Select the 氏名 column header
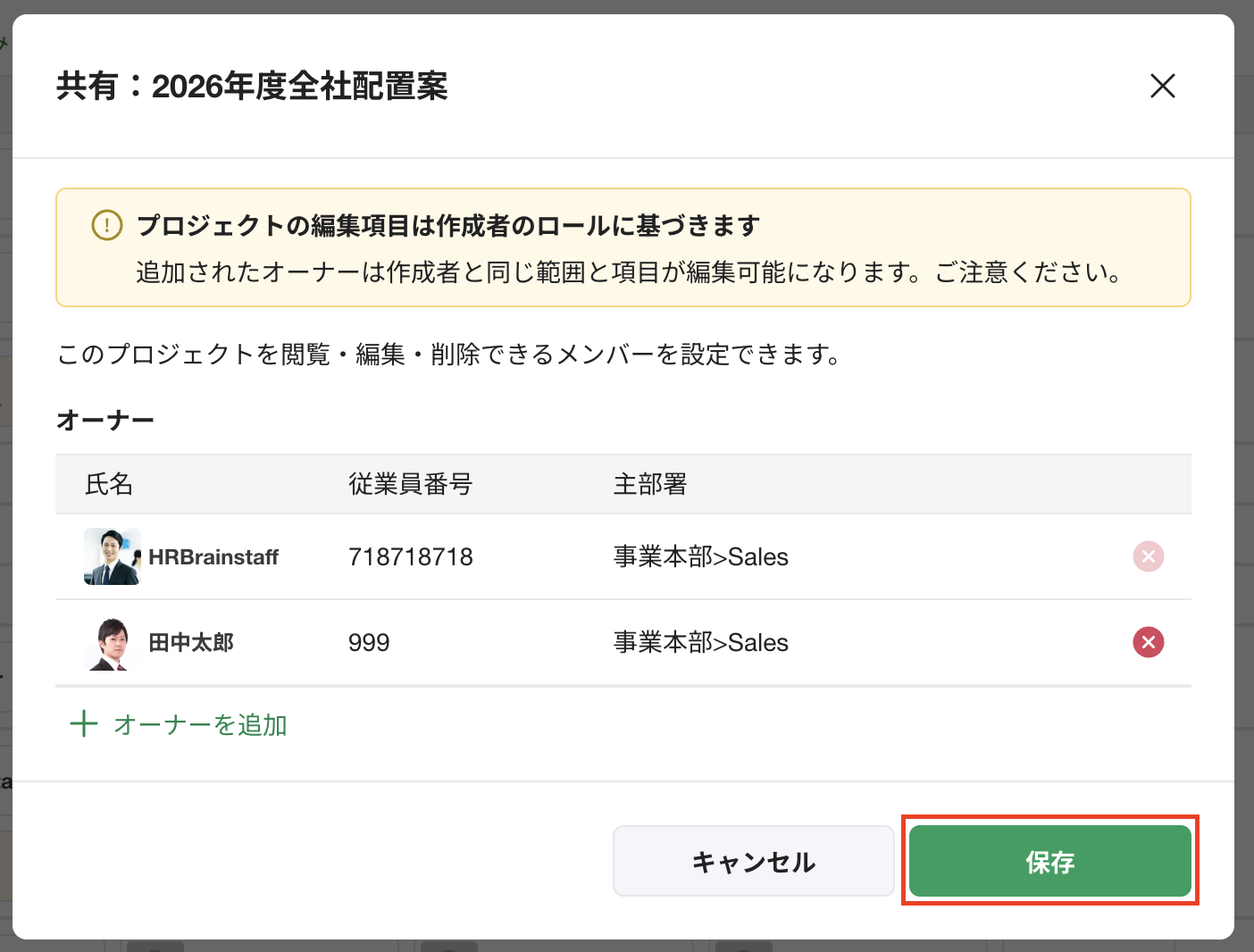Image resolution: width=1254 pixels, height=952 pixels. (x=109, y=484)
